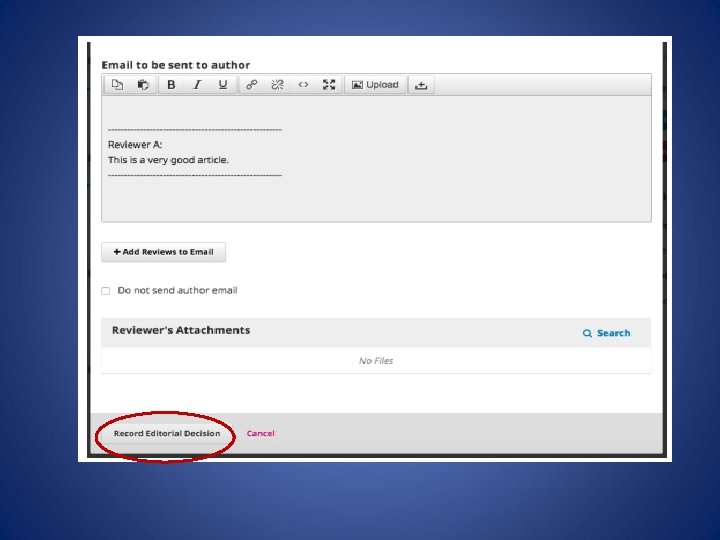
Task: Click the 'No Files' text
Action: click(376, 361)
